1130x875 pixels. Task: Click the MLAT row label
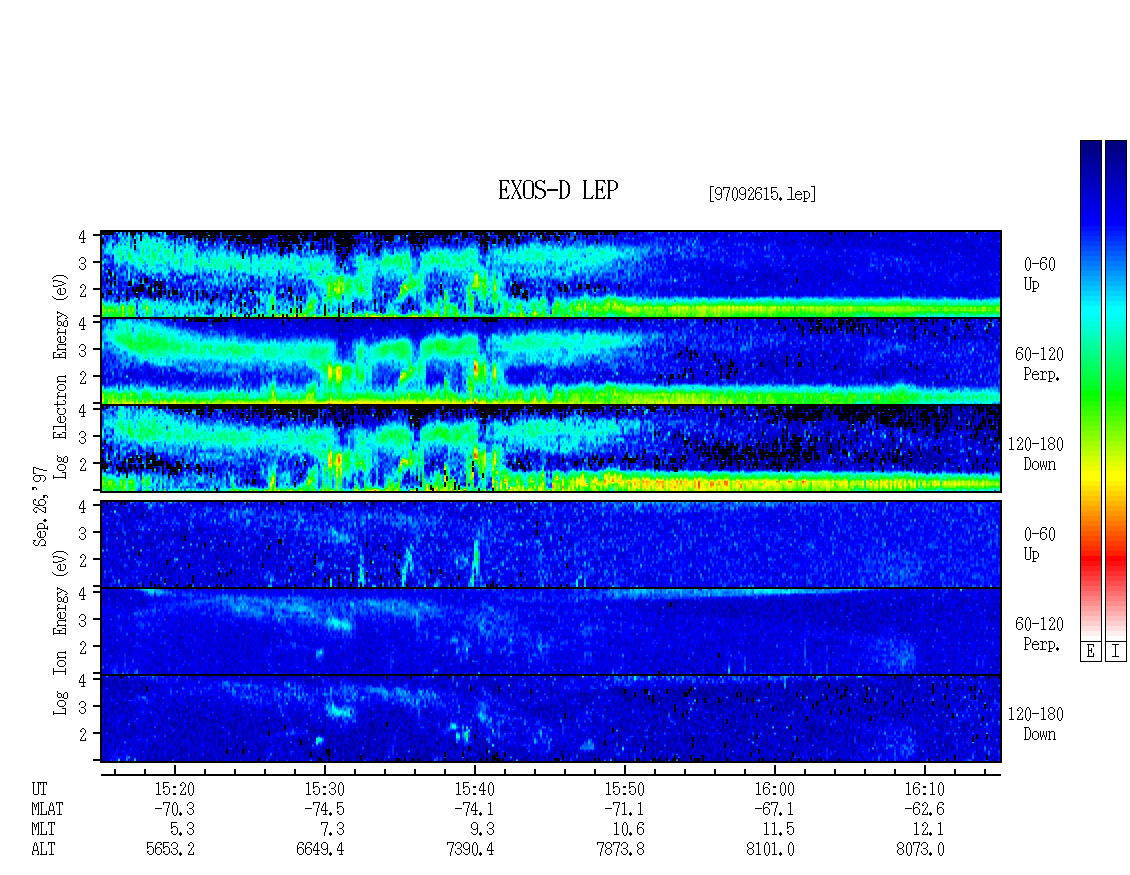47,809
